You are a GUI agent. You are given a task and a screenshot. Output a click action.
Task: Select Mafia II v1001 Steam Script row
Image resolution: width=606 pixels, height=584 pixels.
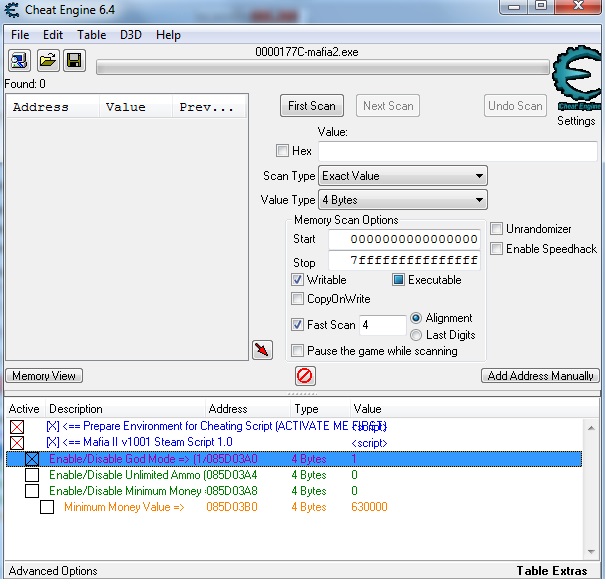(x=294, y=443)
